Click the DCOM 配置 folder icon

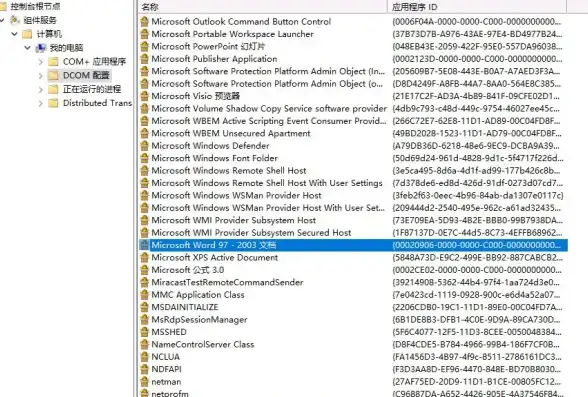pyautogui.click(x=54, y=75)
